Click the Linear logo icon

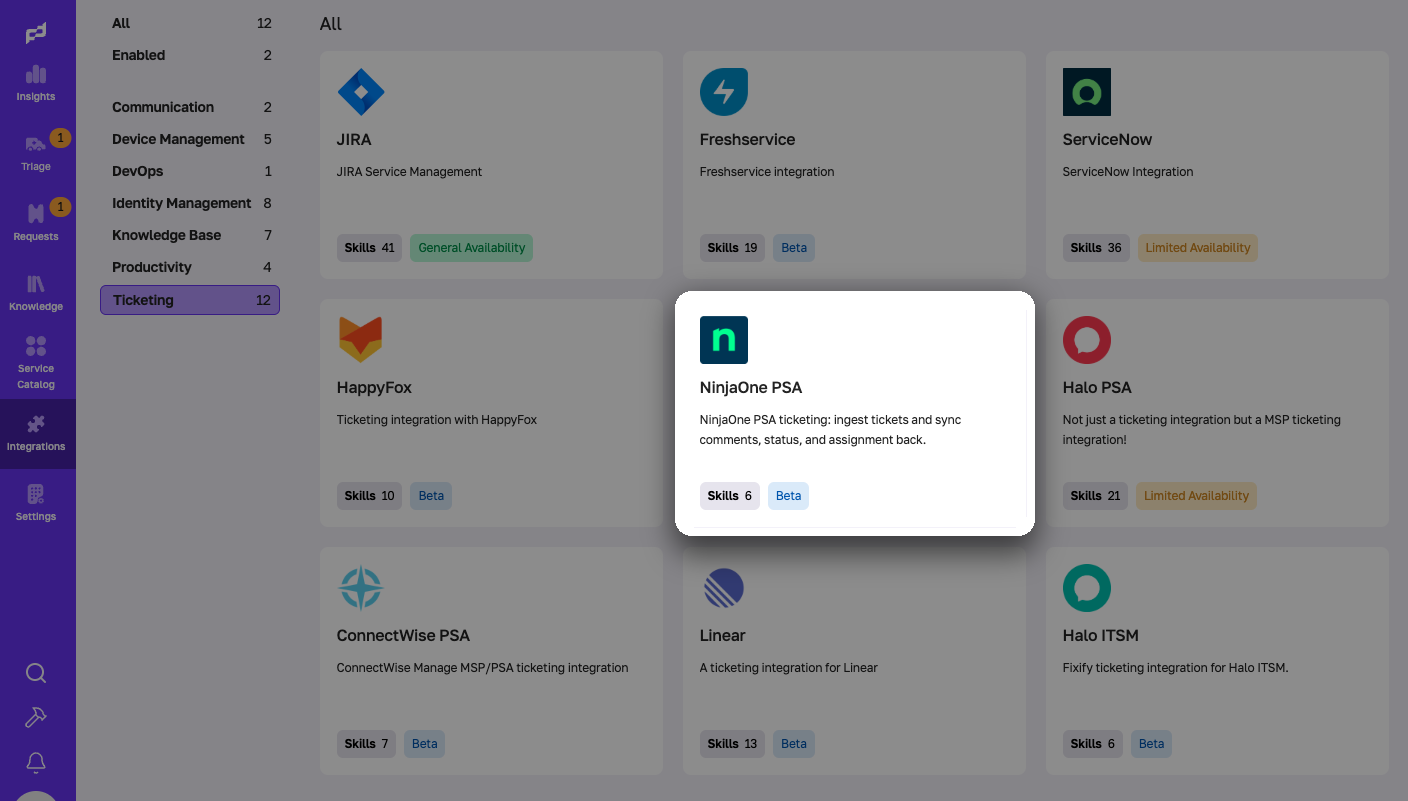(x=724, y=588)
